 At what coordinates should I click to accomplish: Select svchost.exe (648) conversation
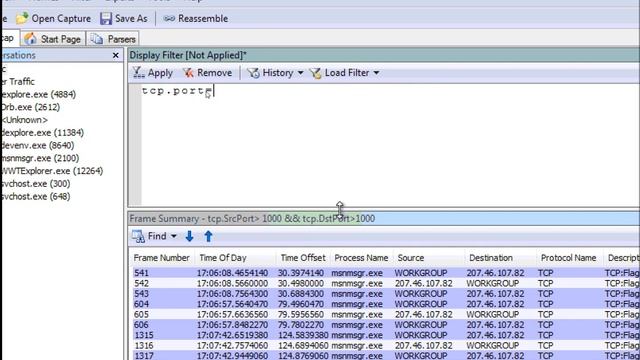point(36,196)
